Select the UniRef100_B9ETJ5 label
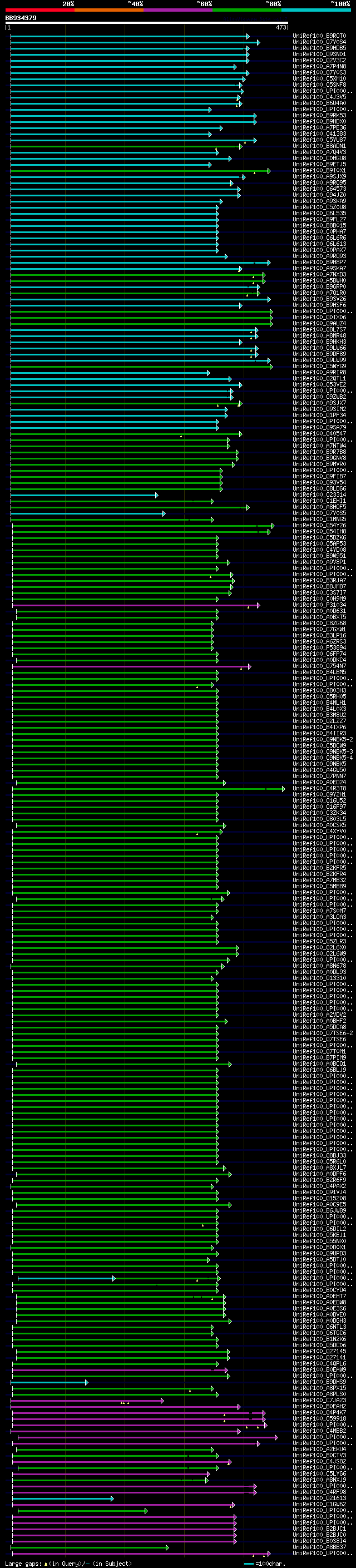Screen dimensions: 356x1568 click(x=319, y=164)
